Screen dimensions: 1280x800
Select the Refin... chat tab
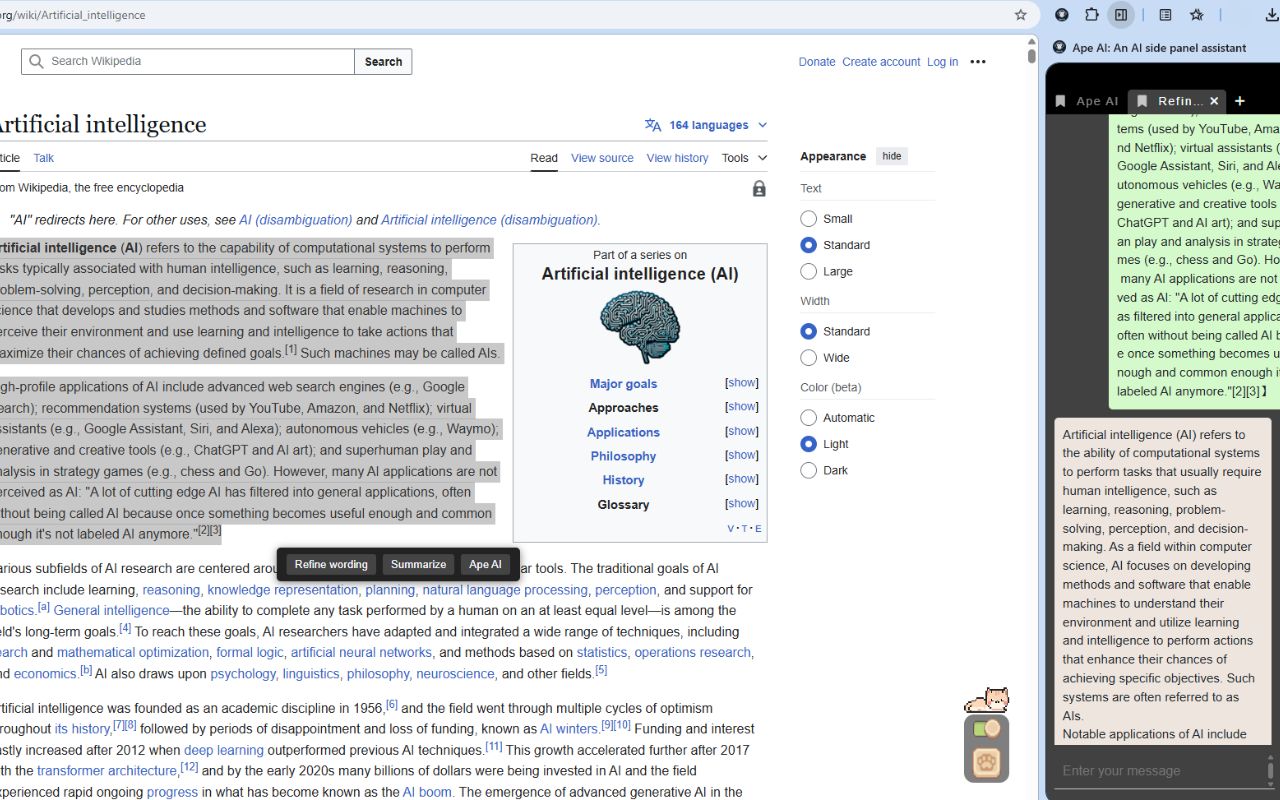1179,101
